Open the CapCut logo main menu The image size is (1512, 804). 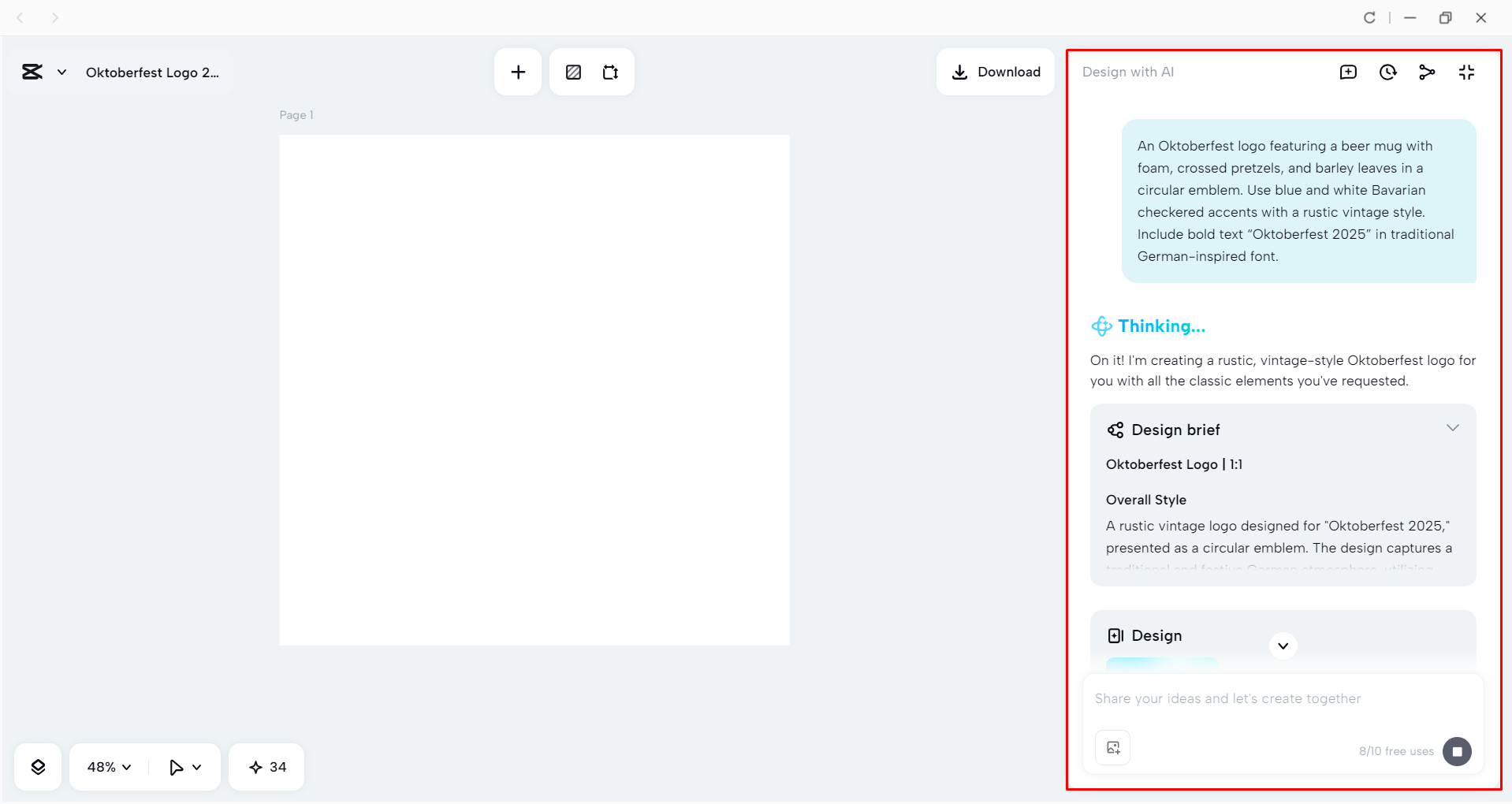click(32, 73)
